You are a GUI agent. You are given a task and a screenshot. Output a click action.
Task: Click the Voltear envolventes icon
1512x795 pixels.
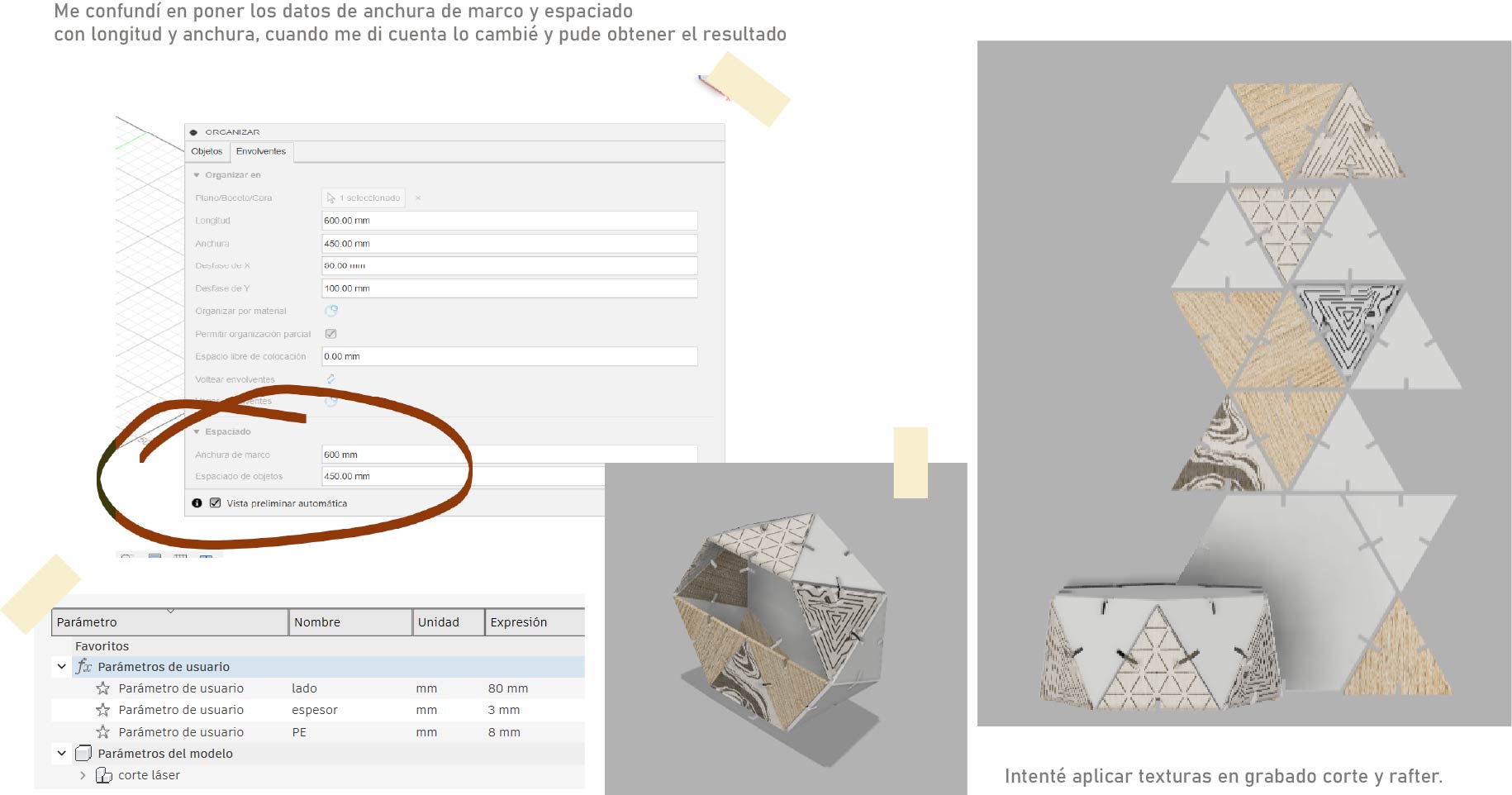[331, 379]
